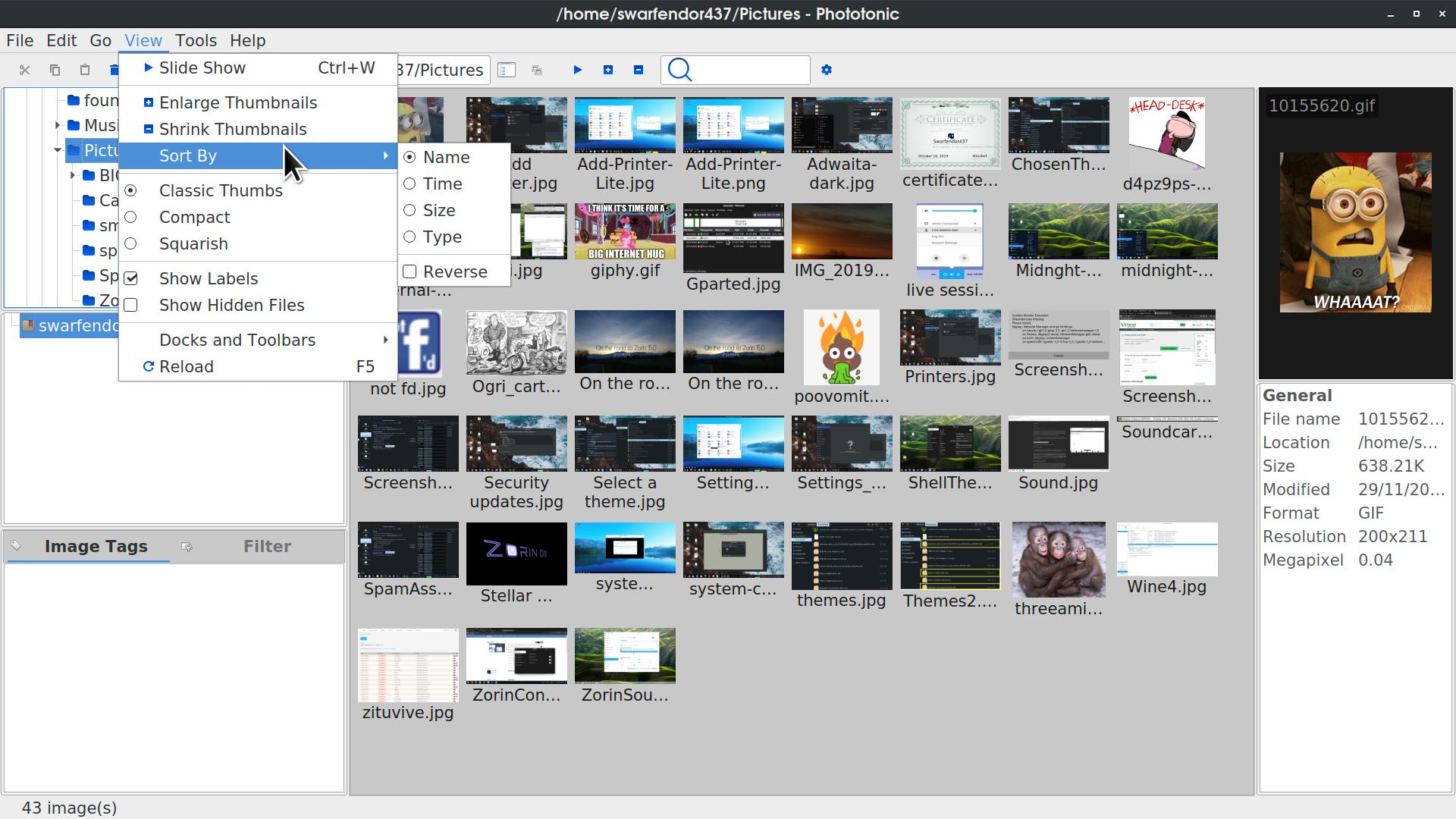The width and height of the screenshot is (1456, 819).
Task: Switch to the Filter tab
Action: (x=267, y=547)
